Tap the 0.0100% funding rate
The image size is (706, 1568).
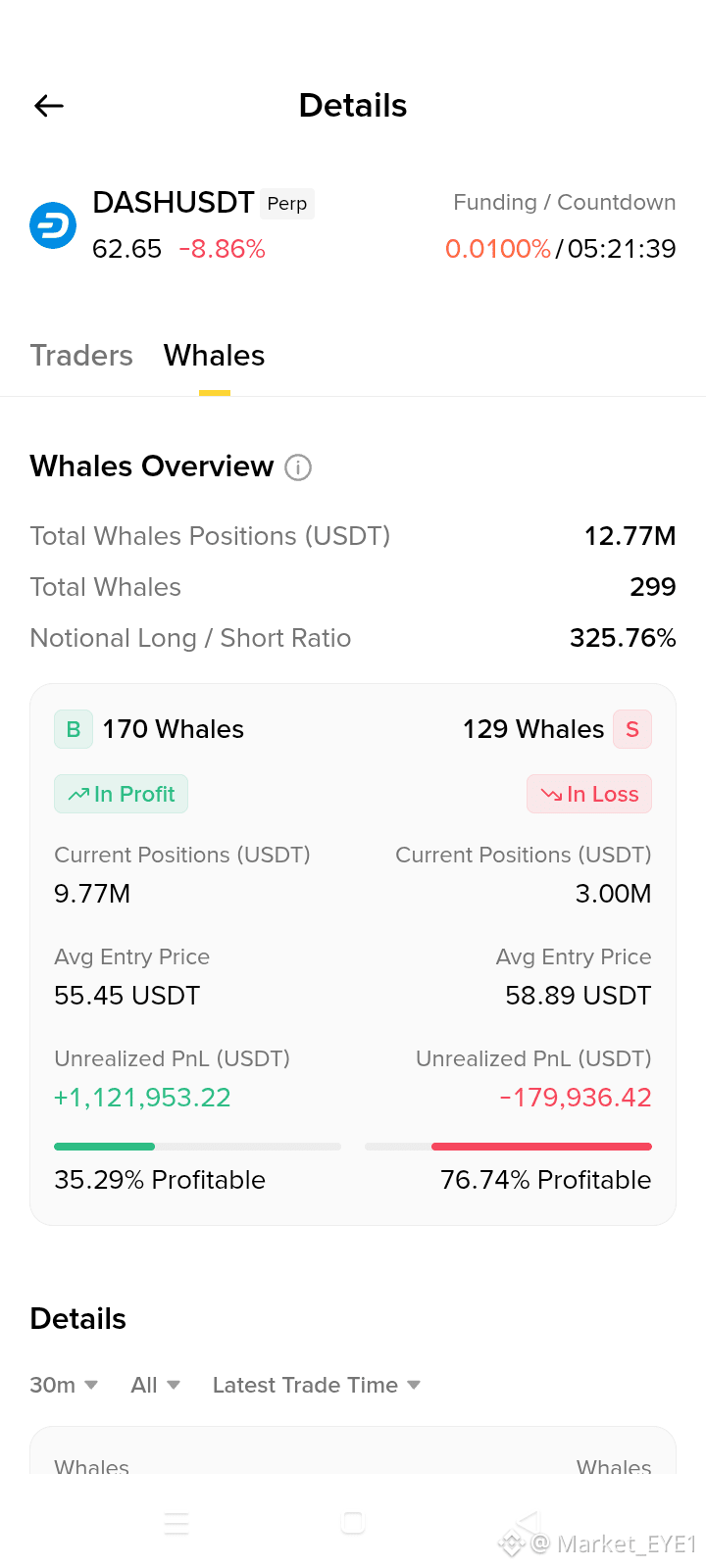pos(498,249)
